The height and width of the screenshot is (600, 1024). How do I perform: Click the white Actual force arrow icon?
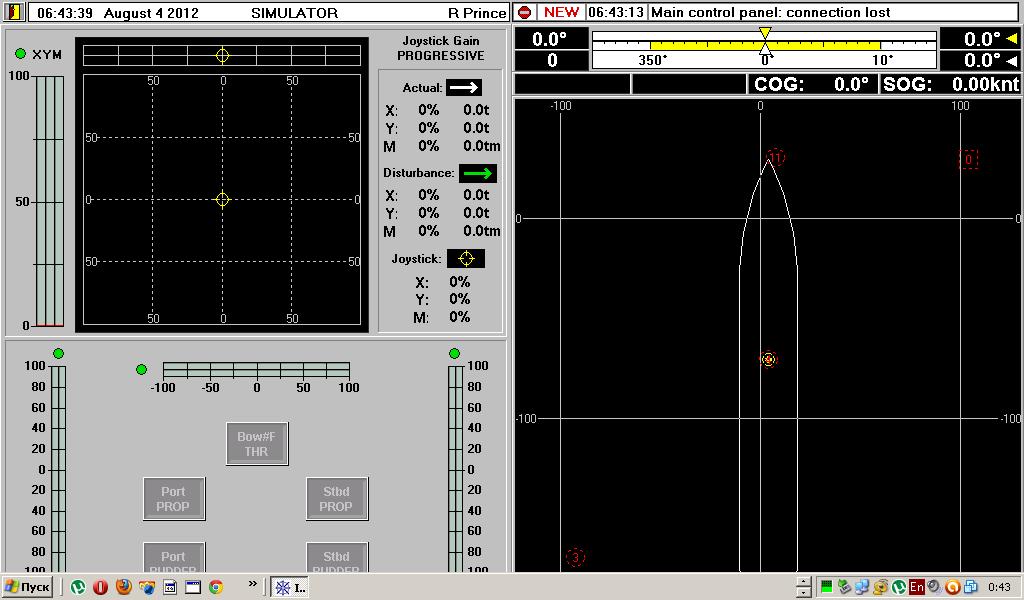tap(464, 88)
